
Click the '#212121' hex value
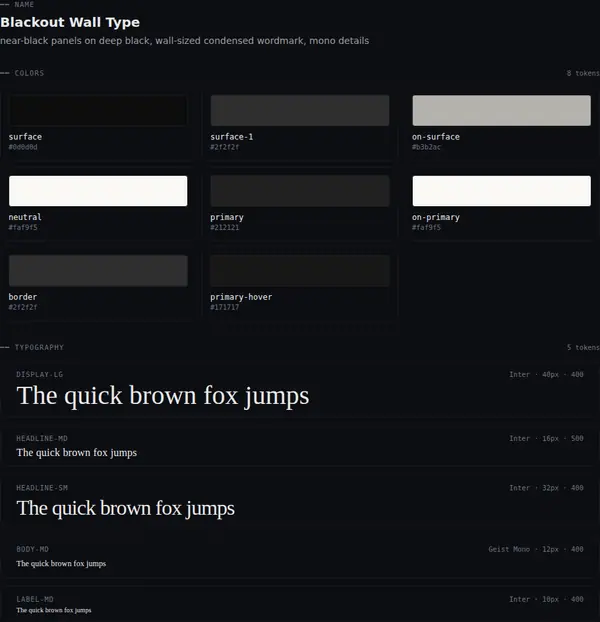224,227
